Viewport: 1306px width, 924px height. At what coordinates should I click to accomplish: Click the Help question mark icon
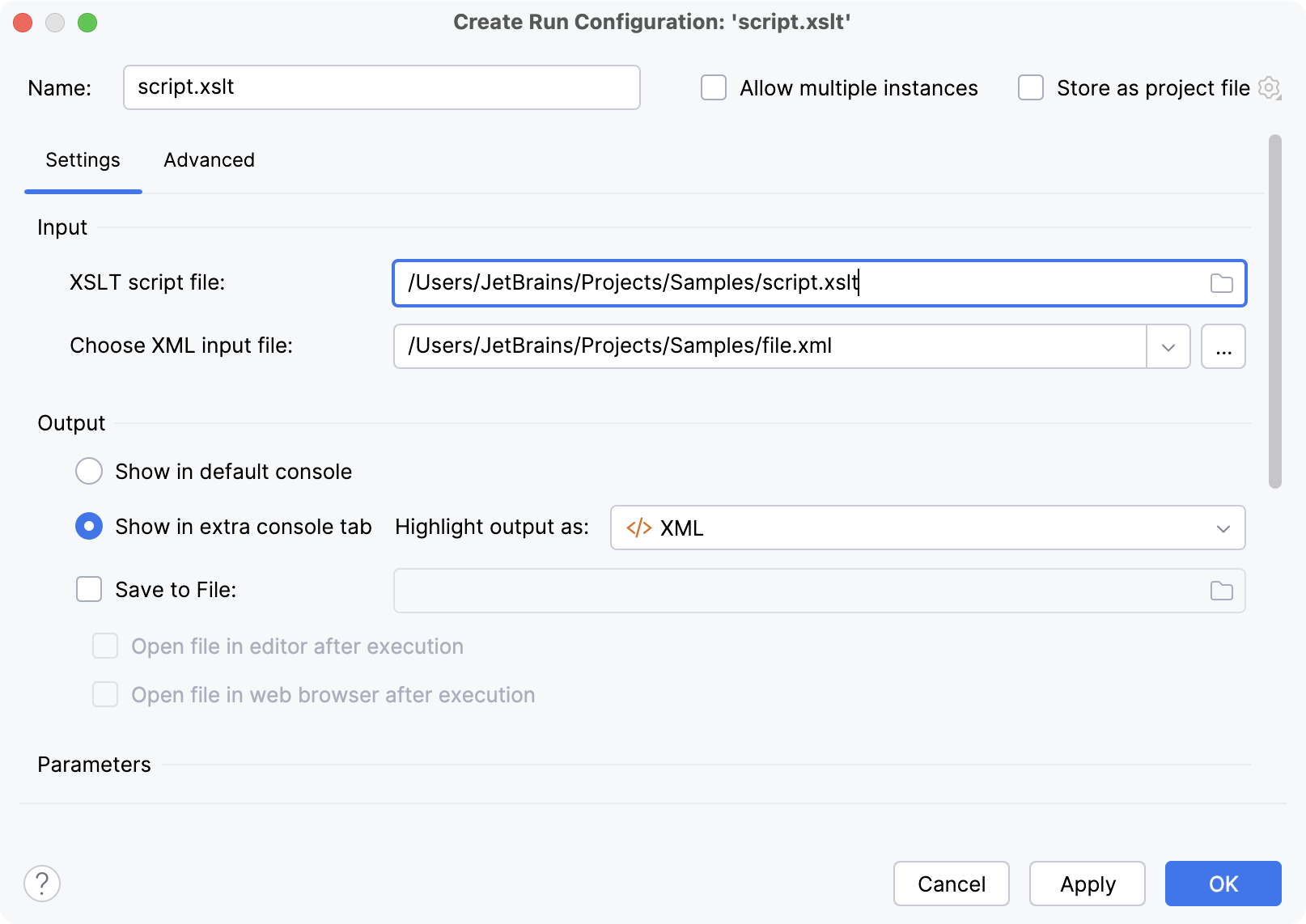pyautogui.click(x=43, y=884)
